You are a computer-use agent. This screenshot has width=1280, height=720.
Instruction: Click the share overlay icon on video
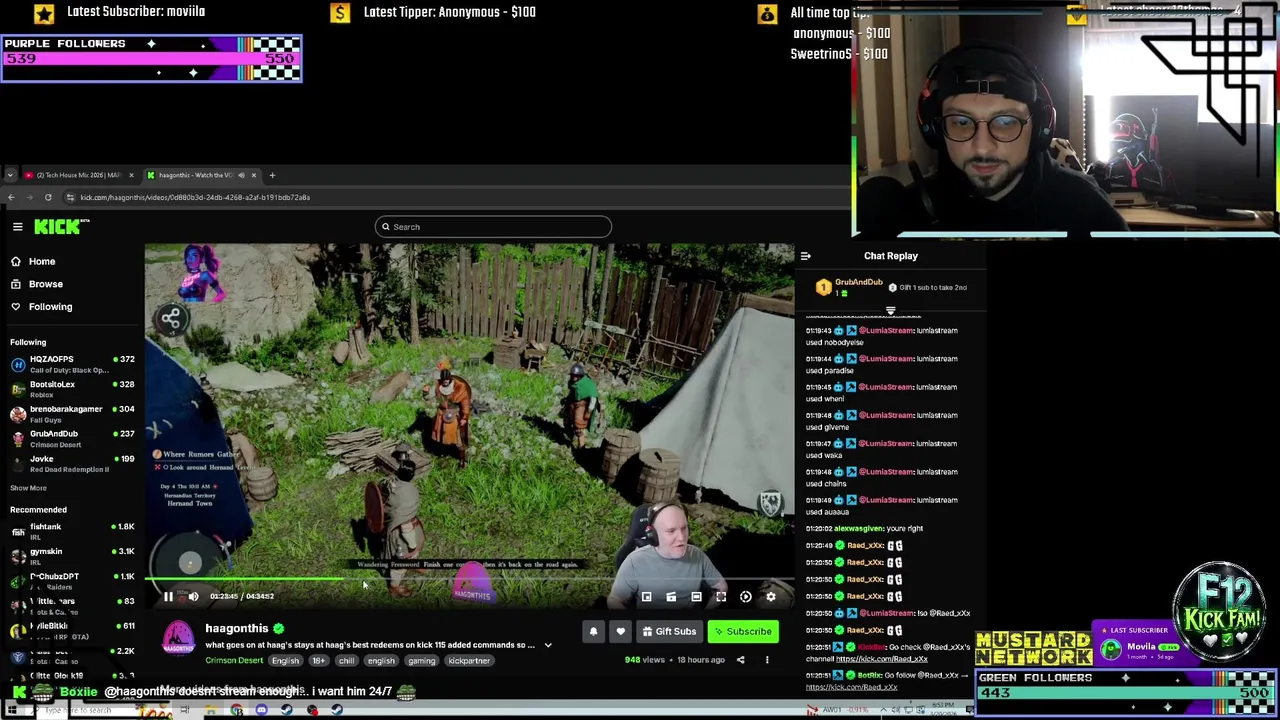171,319
